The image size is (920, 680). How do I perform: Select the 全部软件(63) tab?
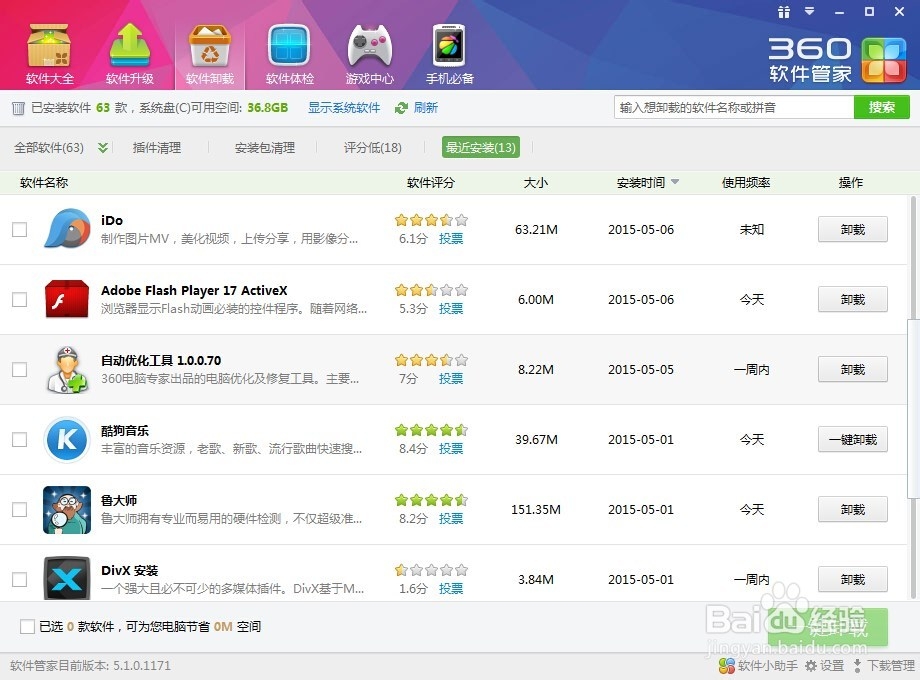(49, 147)
